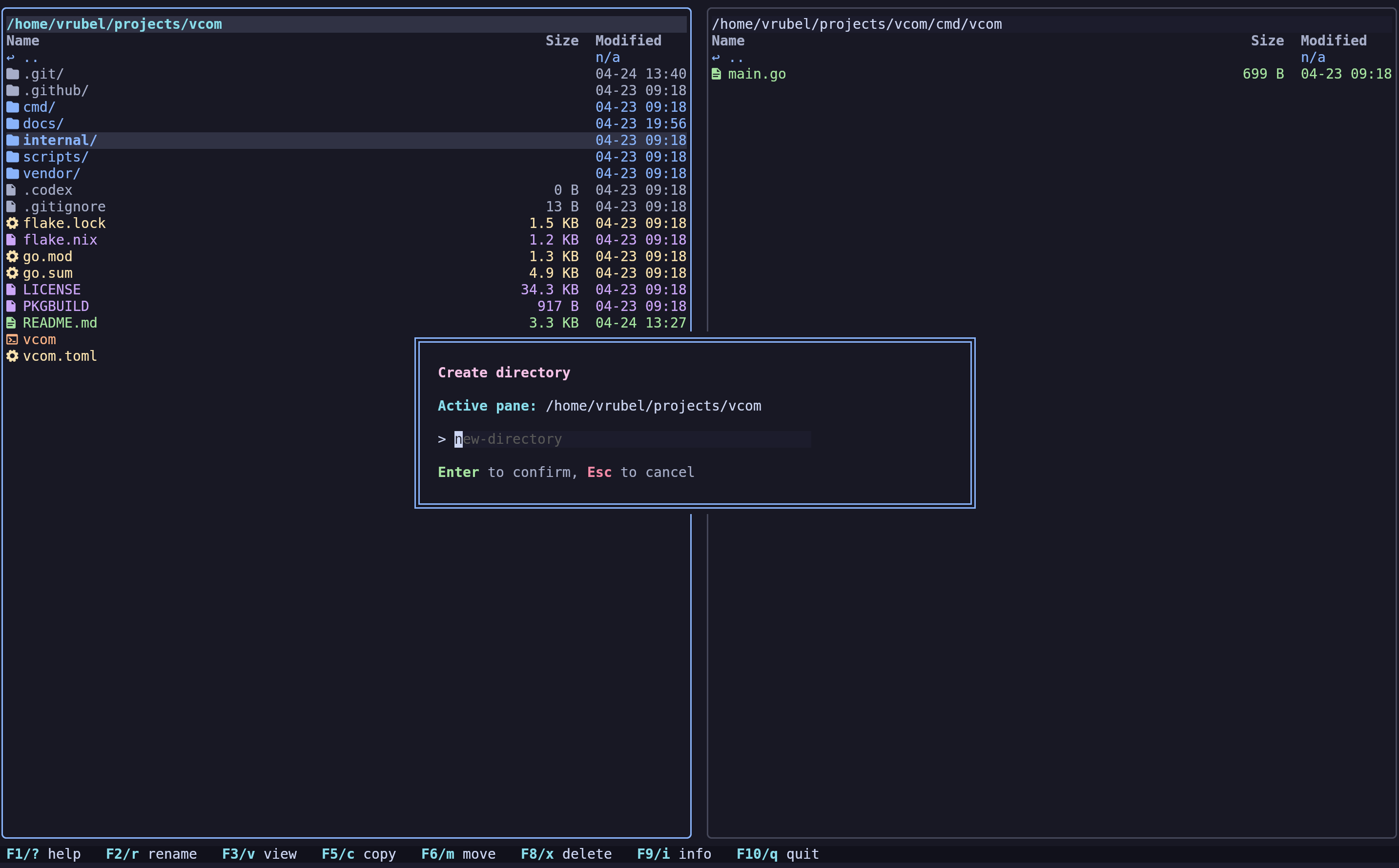Viewport: 1399px width, 868px height.
Task: Click the .gitignore file icon
Action: coord(11,207)
